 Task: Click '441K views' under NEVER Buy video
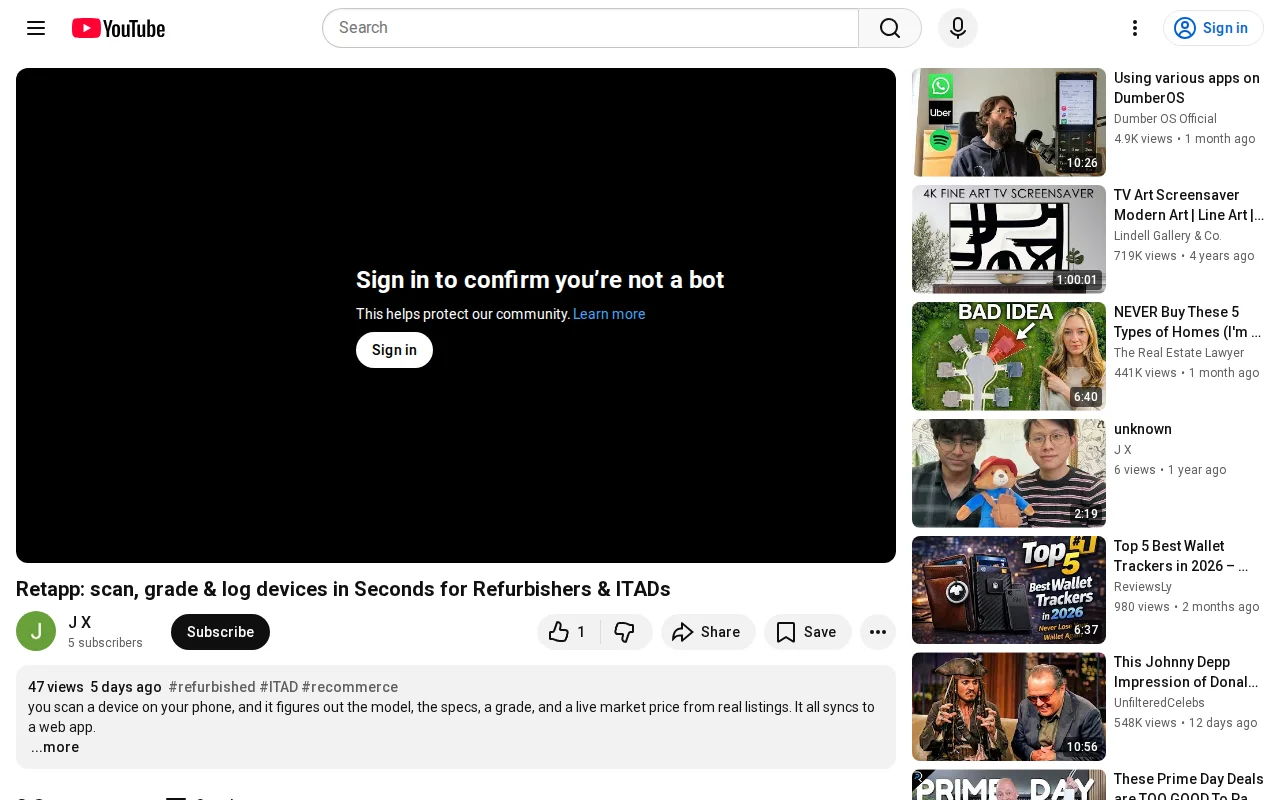[1145, 373]
